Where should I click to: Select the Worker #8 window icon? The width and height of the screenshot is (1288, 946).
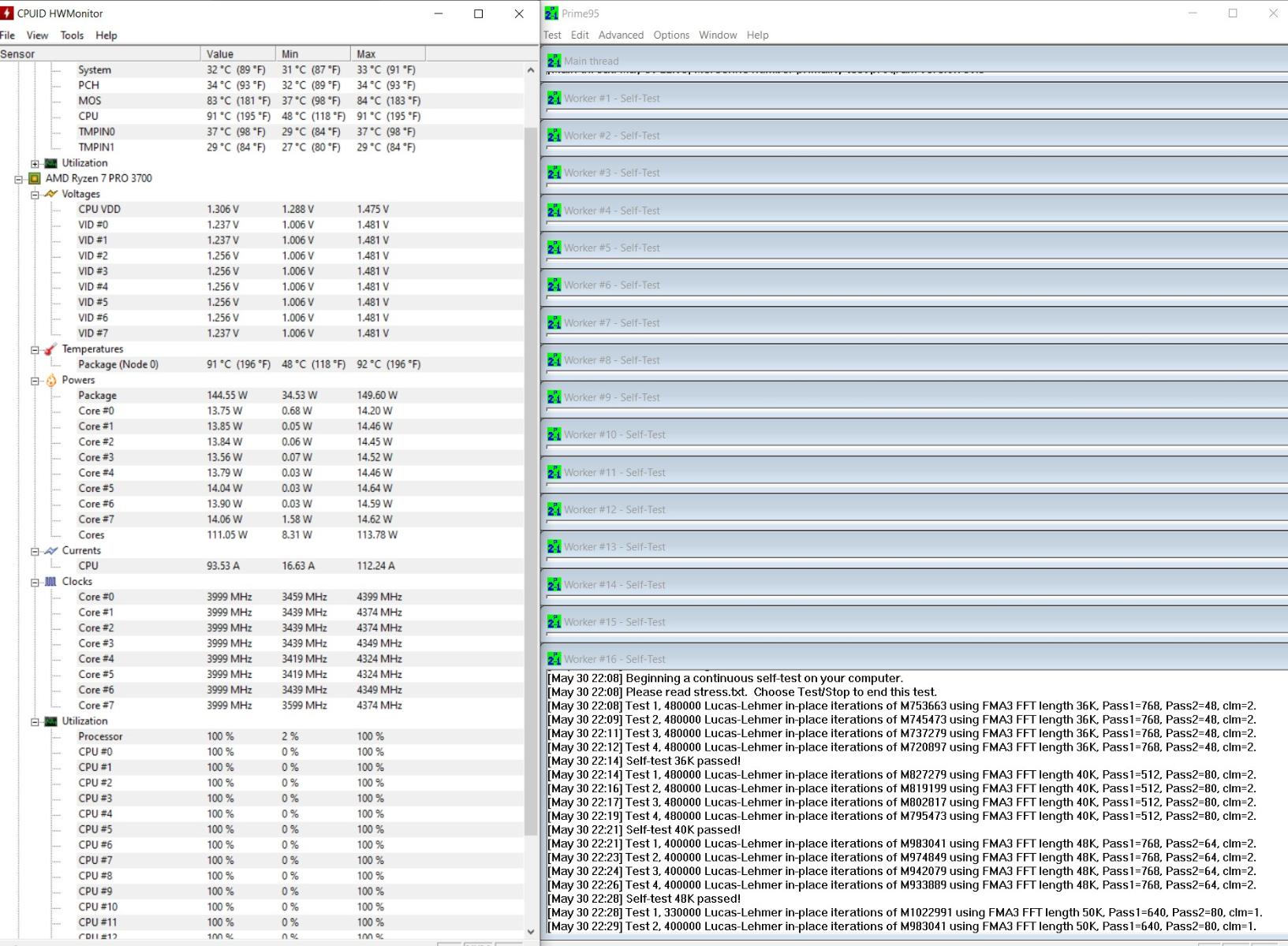coord(554,360)
